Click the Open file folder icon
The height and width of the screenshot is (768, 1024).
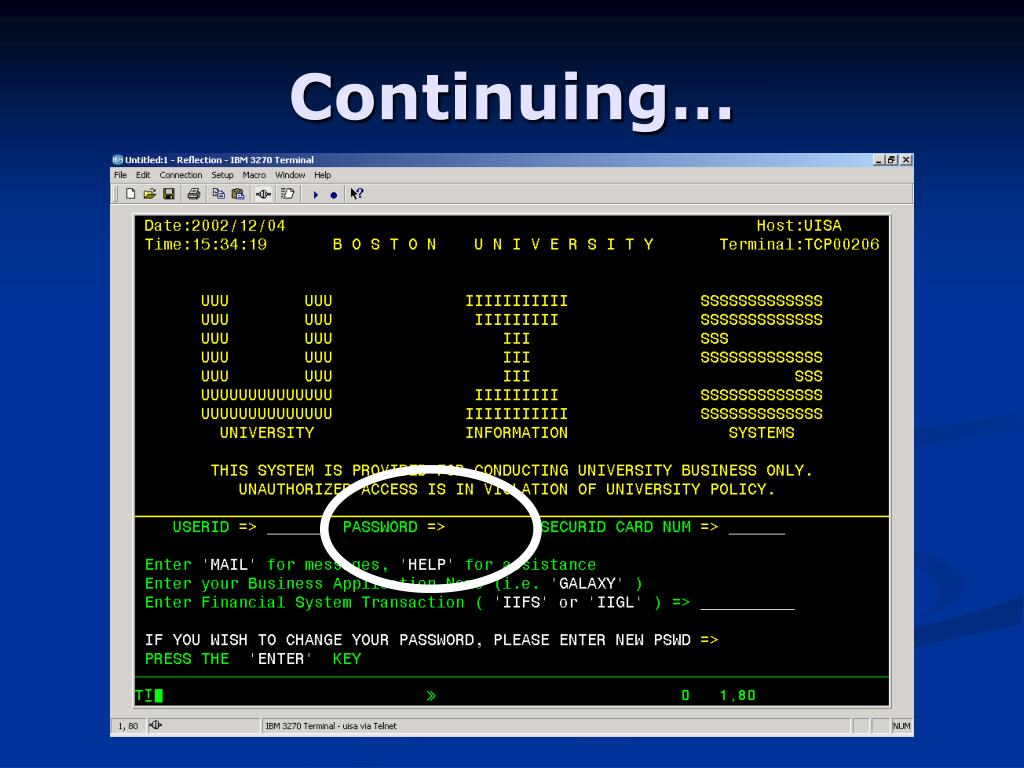tap(150, 194)
